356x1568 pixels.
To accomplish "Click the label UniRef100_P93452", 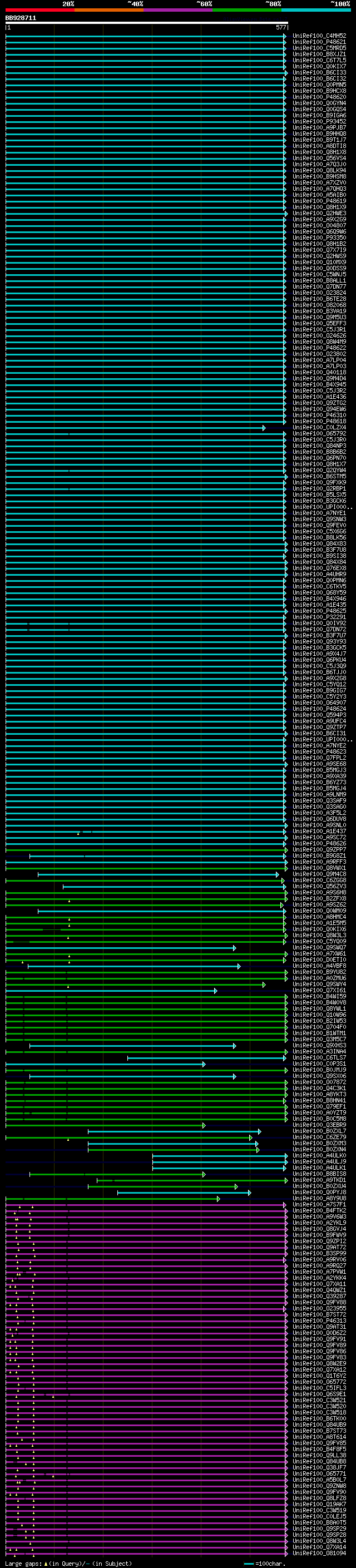I will tap(319, 122).
